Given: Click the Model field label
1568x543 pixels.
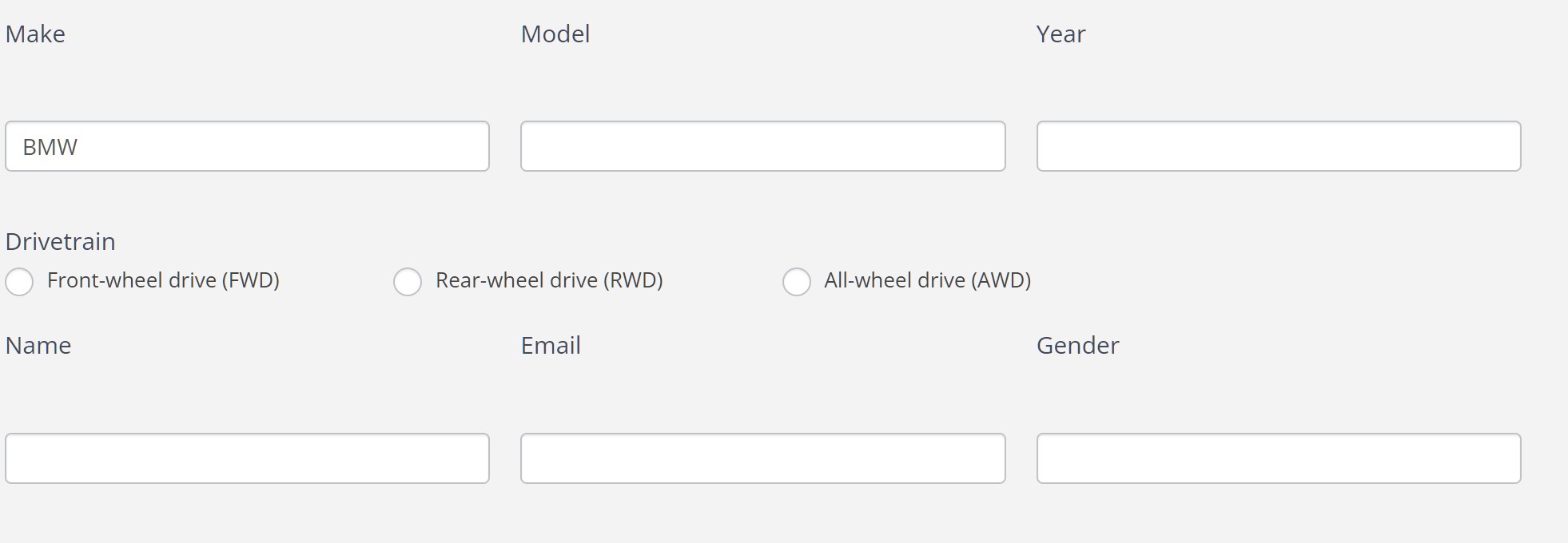Looking at the screenshot, I should 555,34.
